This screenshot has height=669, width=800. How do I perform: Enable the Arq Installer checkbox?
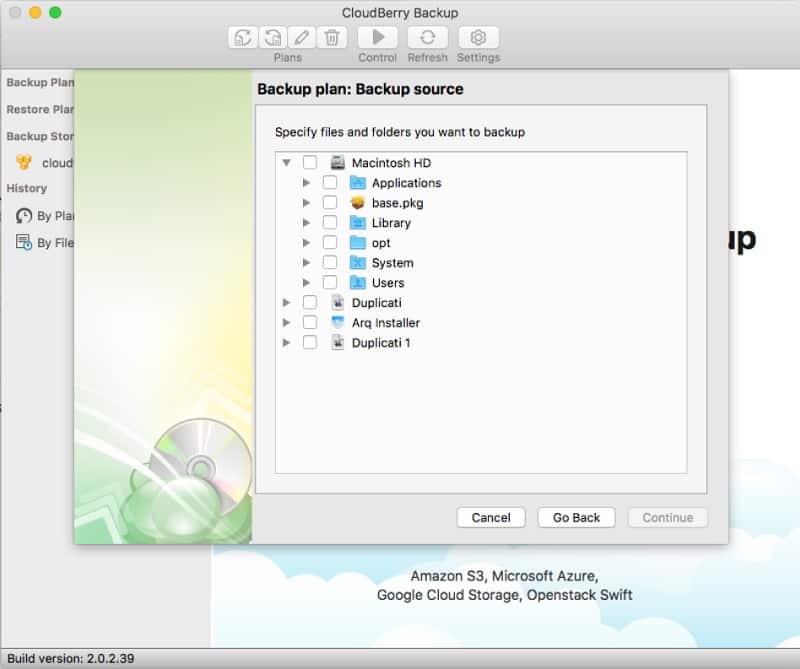310,322
